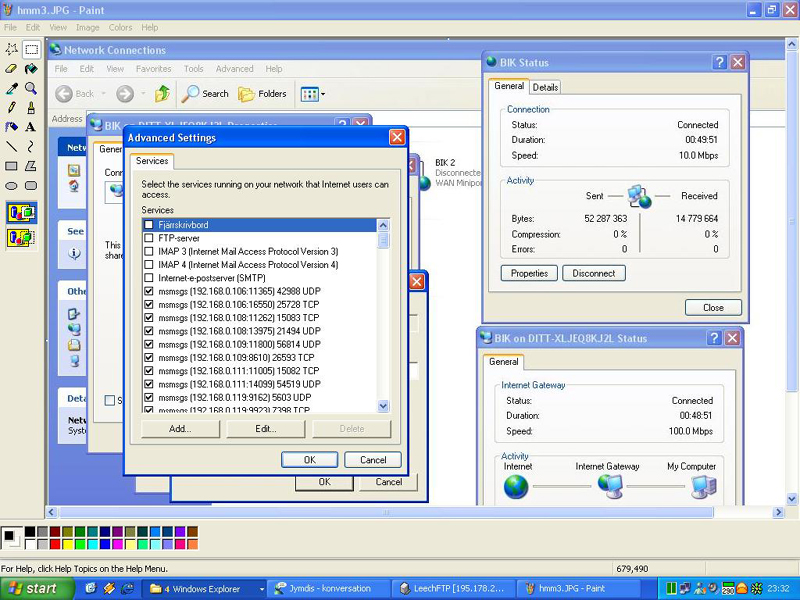Confirm Advanced Settings with OK
The width and height of the screenshot is (800, 600).
[x=310, y=460]
